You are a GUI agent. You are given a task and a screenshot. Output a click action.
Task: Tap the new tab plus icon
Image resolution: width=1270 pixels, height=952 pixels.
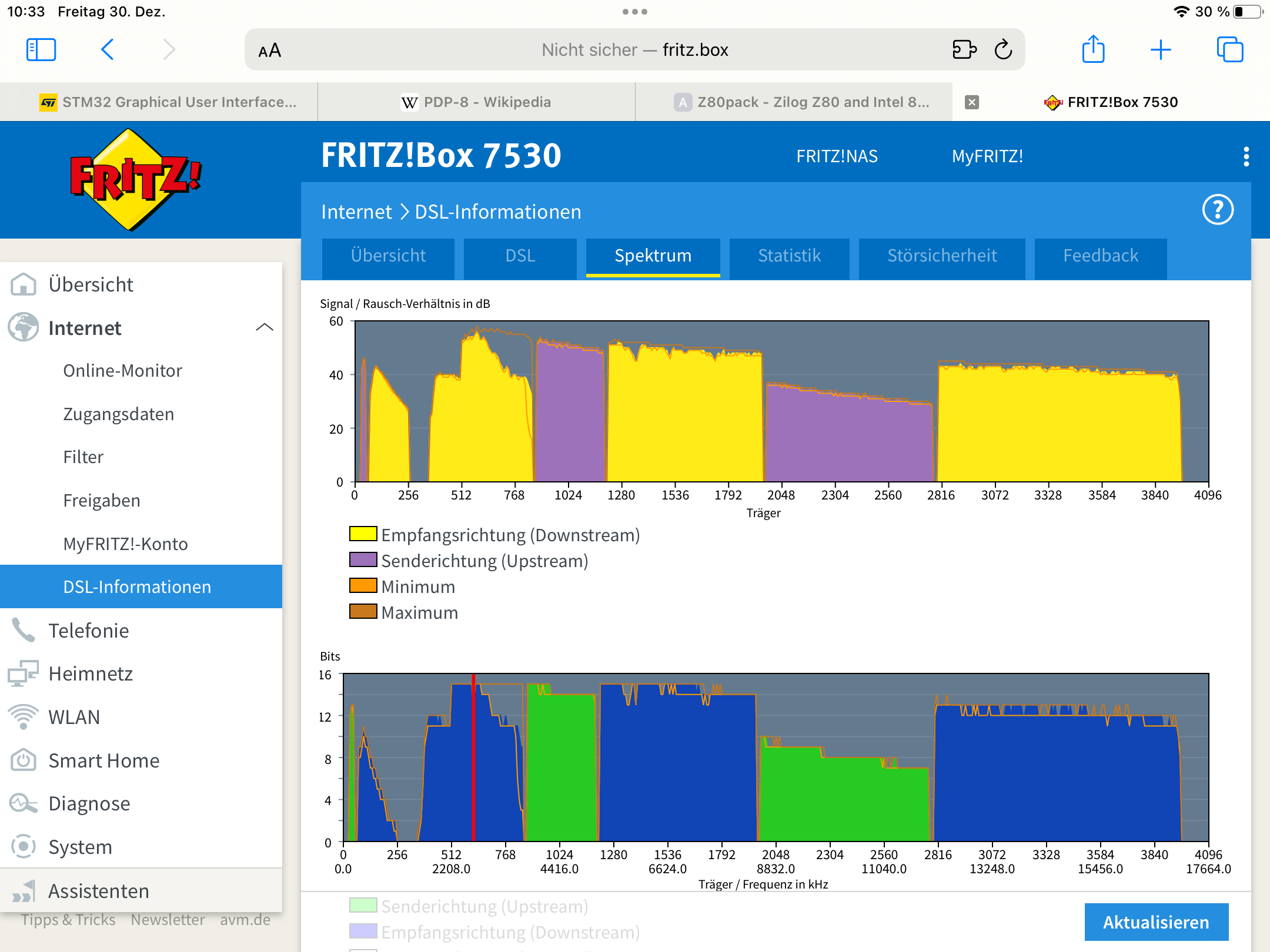click(x=1161, y=50)
